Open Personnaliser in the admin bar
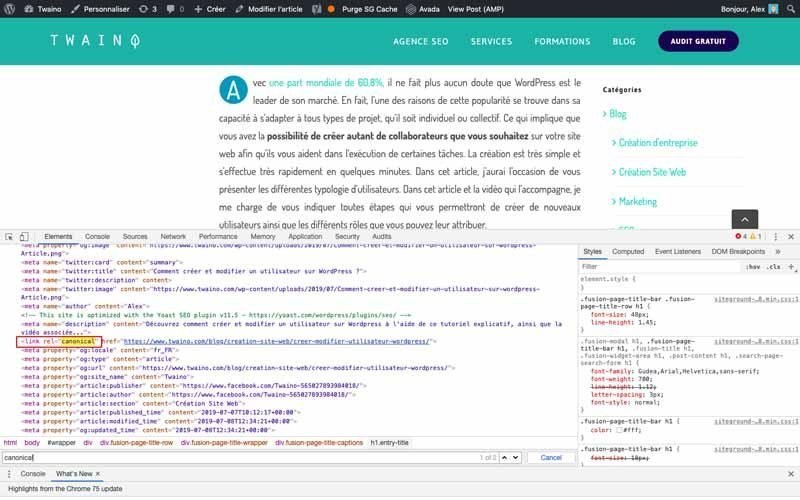 pyautogui.click(x=101, y=9)
